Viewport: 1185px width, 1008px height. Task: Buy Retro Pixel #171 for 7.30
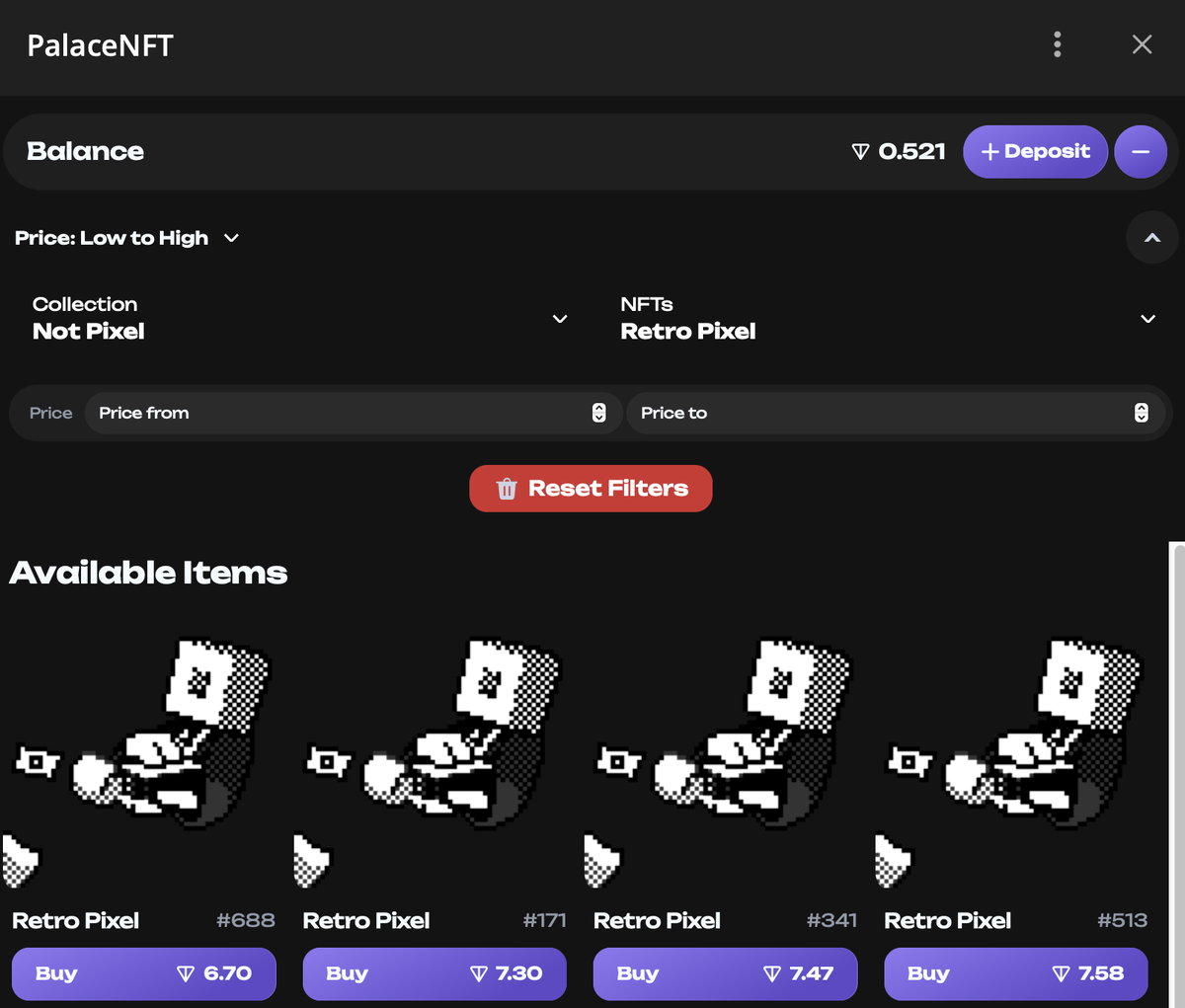point(434,973)
